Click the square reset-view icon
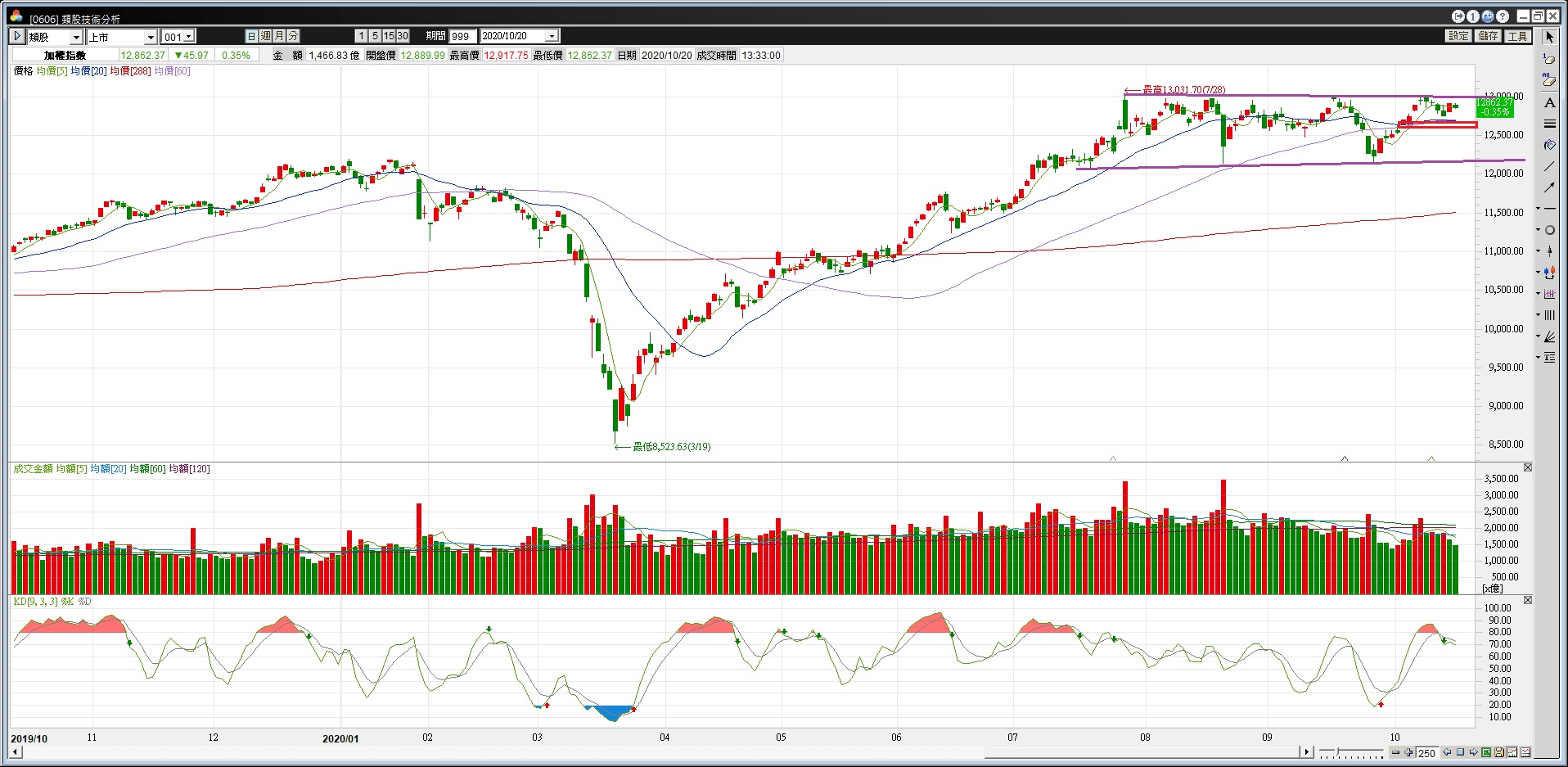Viewport: 1568px width, 767px height. pyautogui.click(x=1460, y=752)
